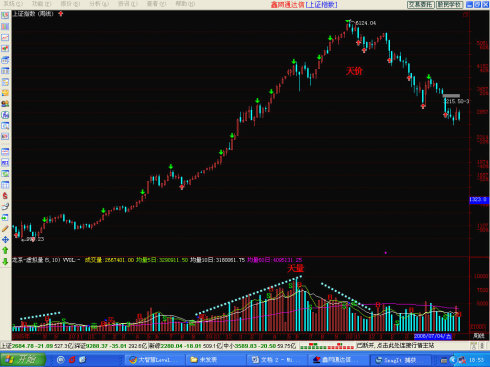This screenshot has width=490, height=367.
Task: Open the 帮助 menu in the menu bar
Action: click(185, 4)
